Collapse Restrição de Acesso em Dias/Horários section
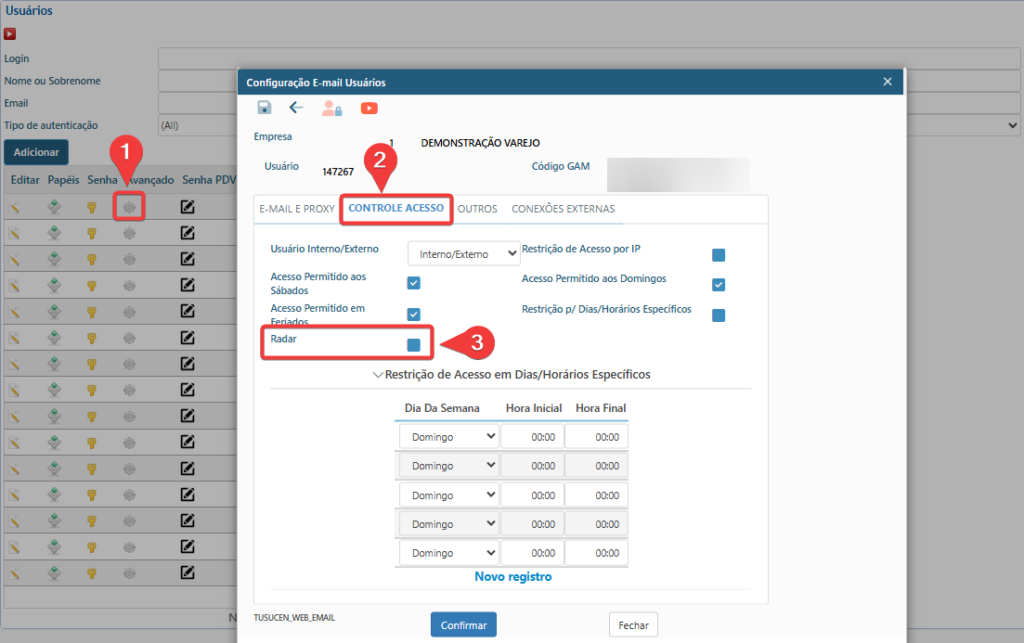Viewport: 1024px width, 643px height. click(378, 375)
